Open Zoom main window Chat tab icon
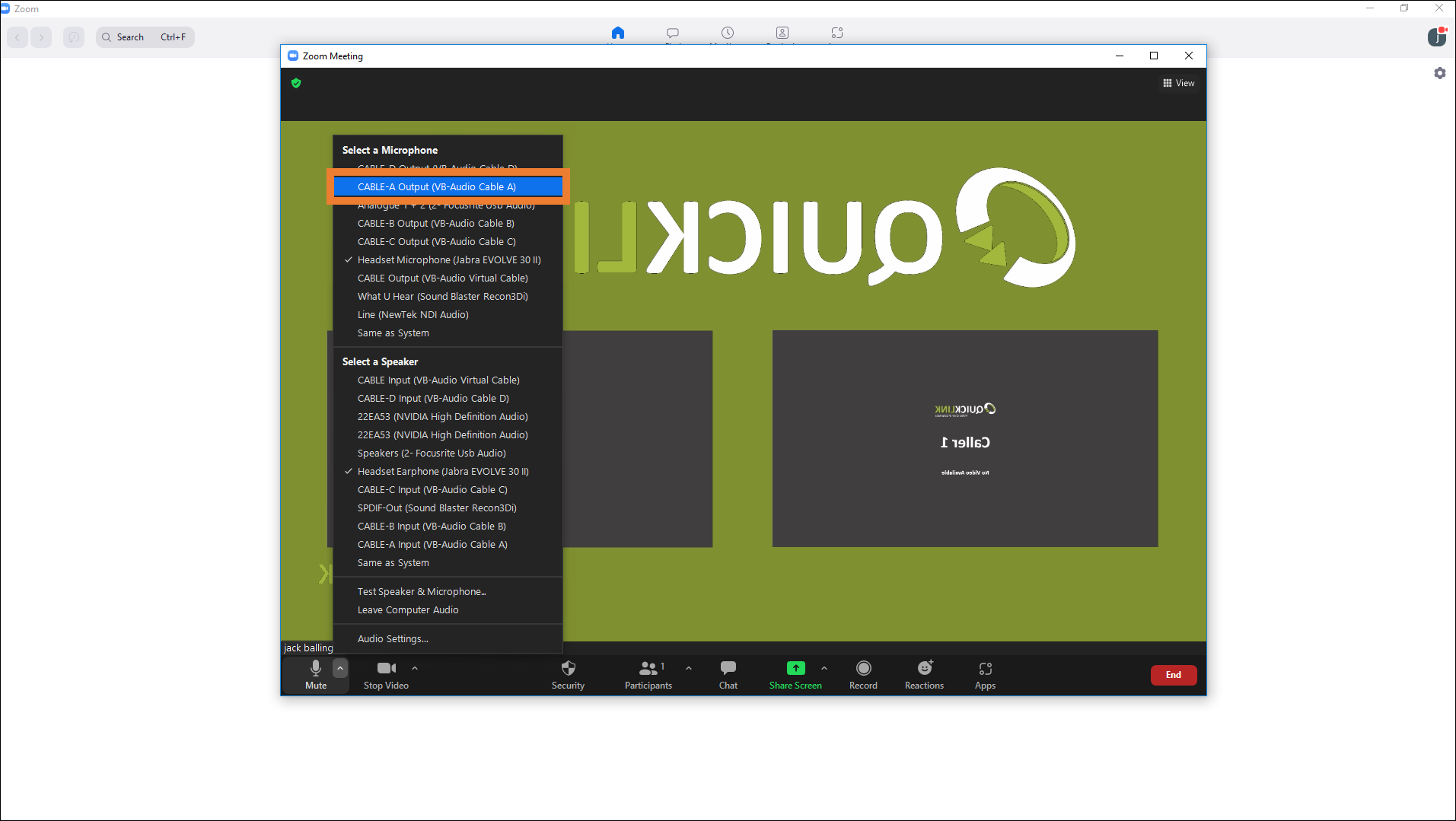 tap(673, 33)
